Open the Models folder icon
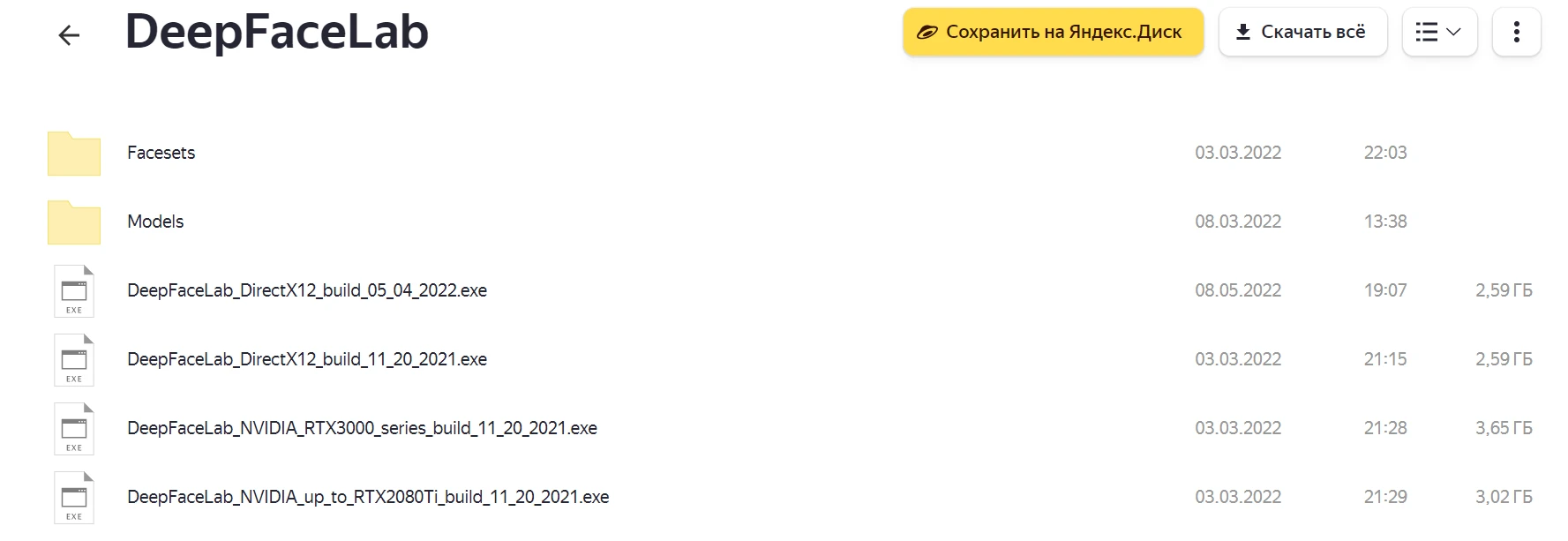Image resolution: width=1568 pixels, height=541 pixels. (x=74, y=222)
